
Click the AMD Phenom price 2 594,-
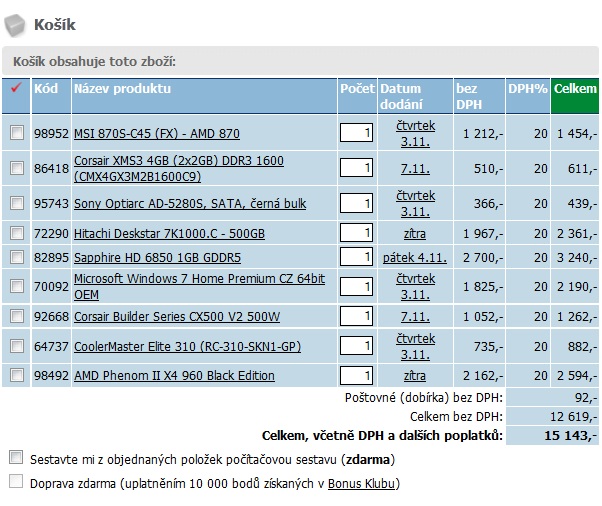577,375
